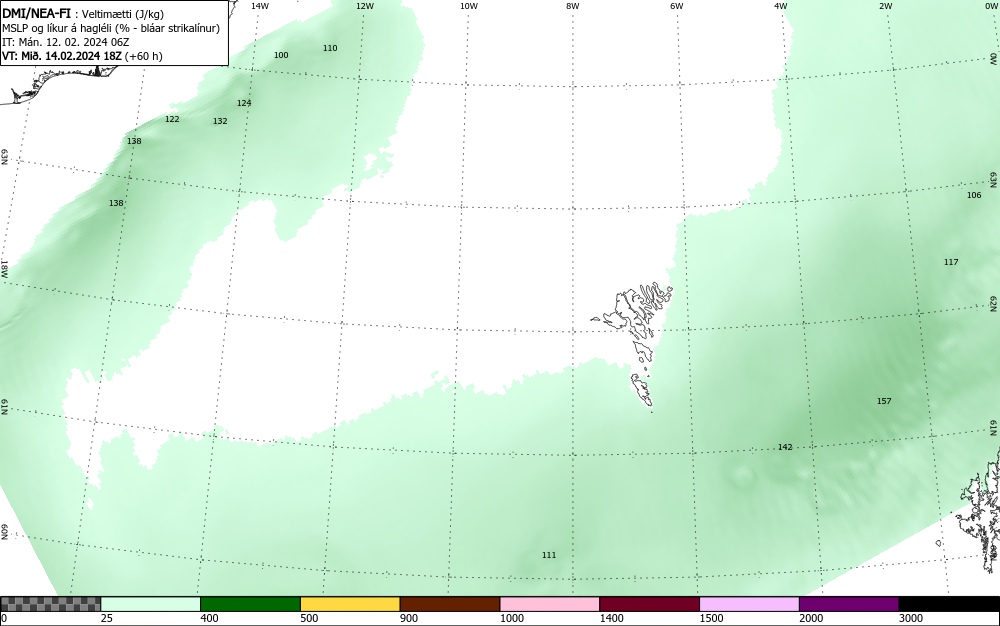Image resolution: width=1000 pixels, height=626 pixels.
Task: Click the checkered 0–25 legend swatch
Action: pos(50,604)
